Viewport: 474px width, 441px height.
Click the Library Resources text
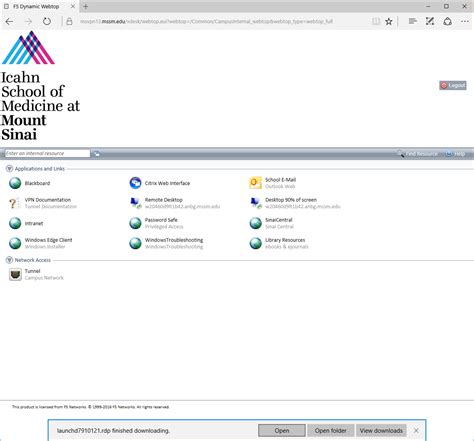[285, 240]
